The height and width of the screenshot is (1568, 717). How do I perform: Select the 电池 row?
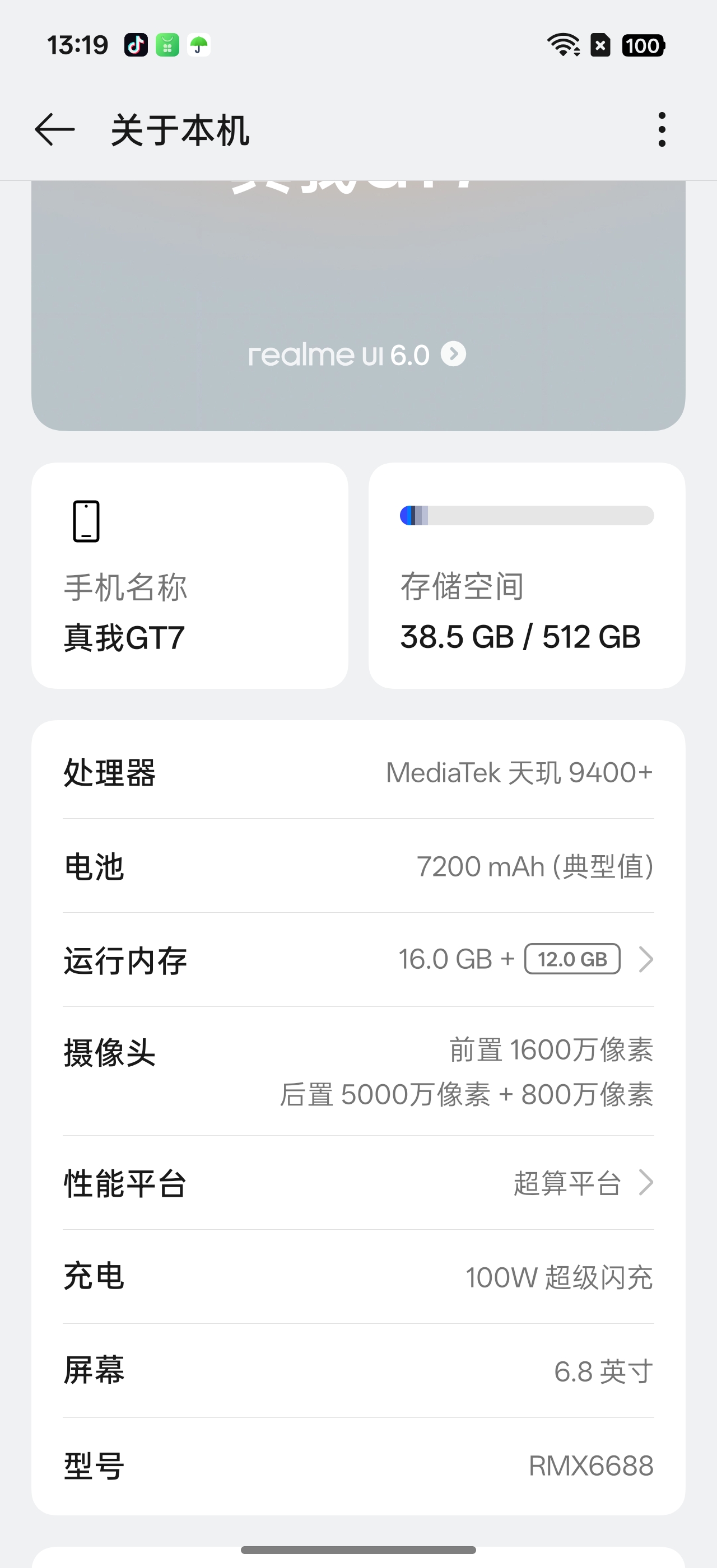pos(358,866)
